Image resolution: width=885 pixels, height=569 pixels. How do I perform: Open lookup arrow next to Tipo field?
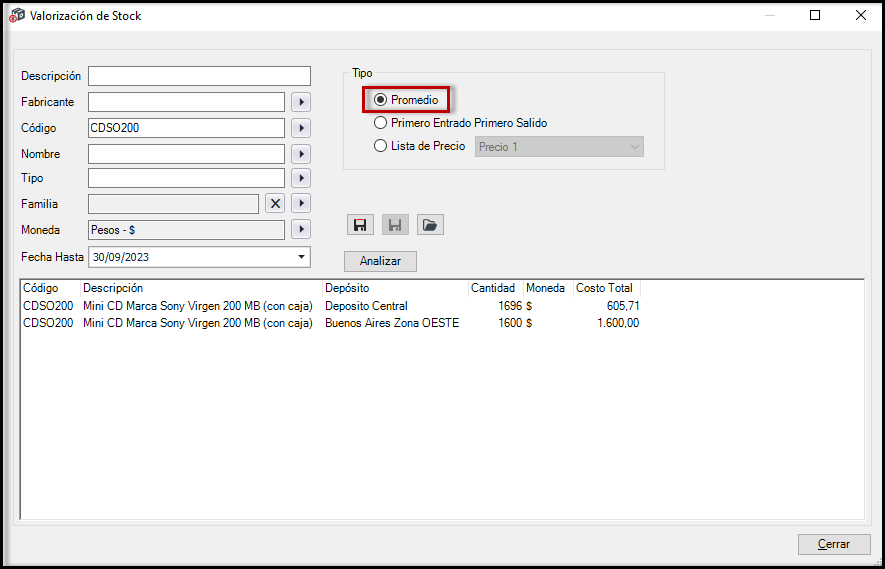(x=301, y=178)
